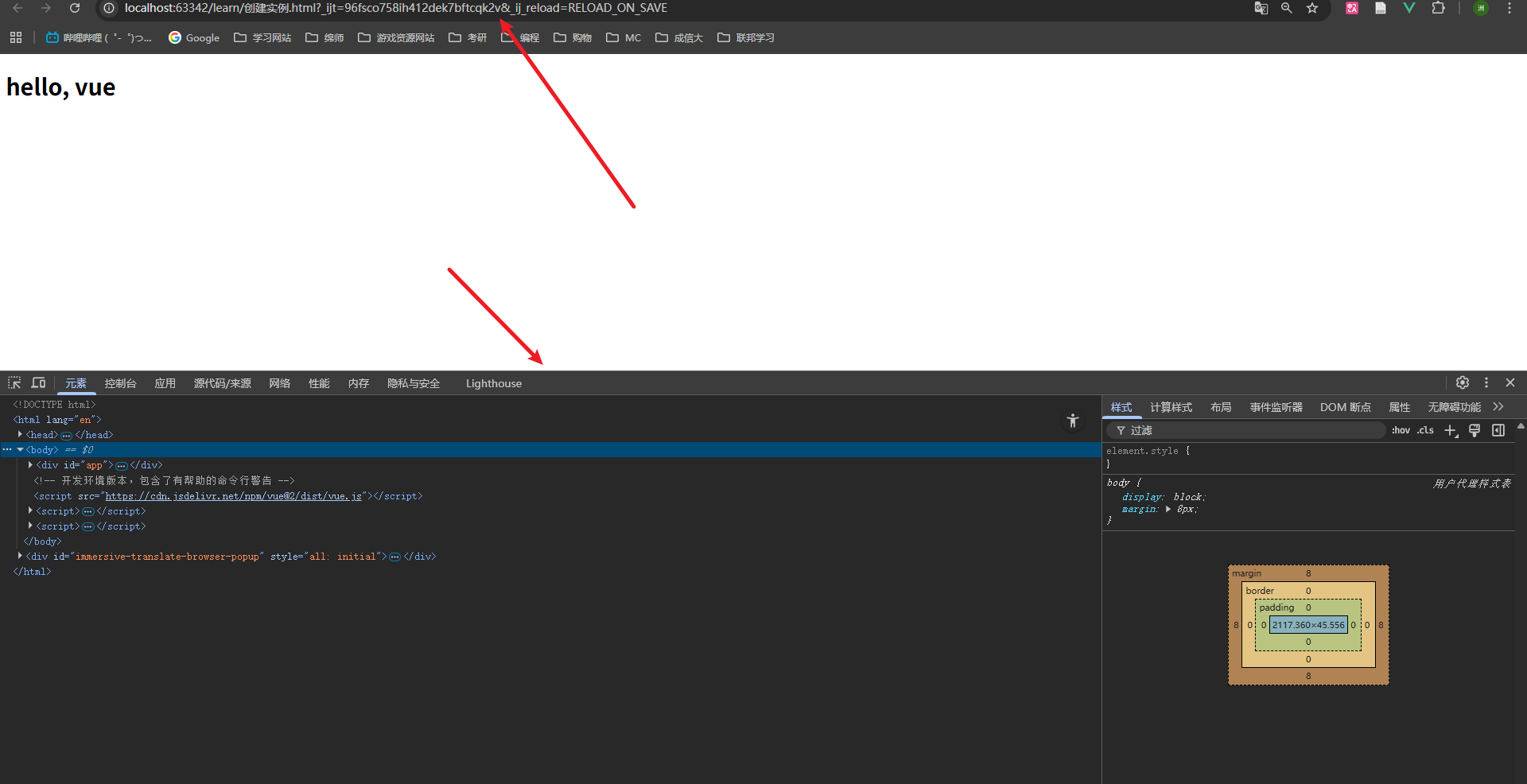Toggle the device emulation toolbar
This screenshot has height=784, width=1527.
(37, 382)
